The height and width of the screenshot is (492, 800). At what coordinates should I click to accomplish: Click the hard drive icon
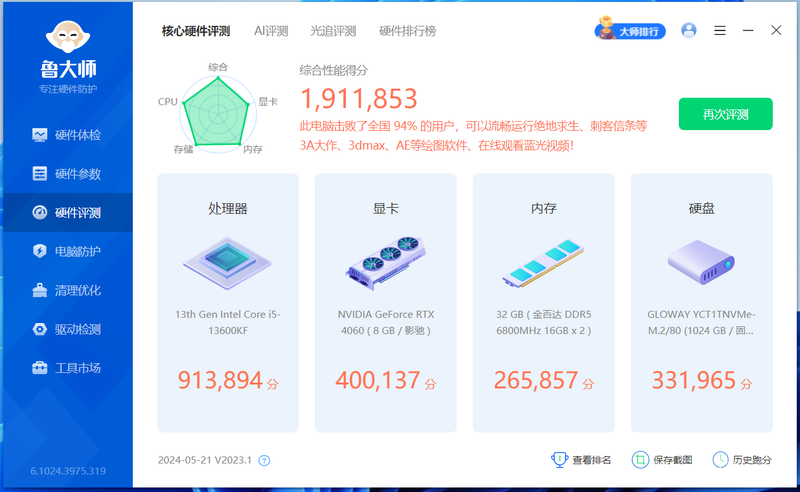coord(702,262)
